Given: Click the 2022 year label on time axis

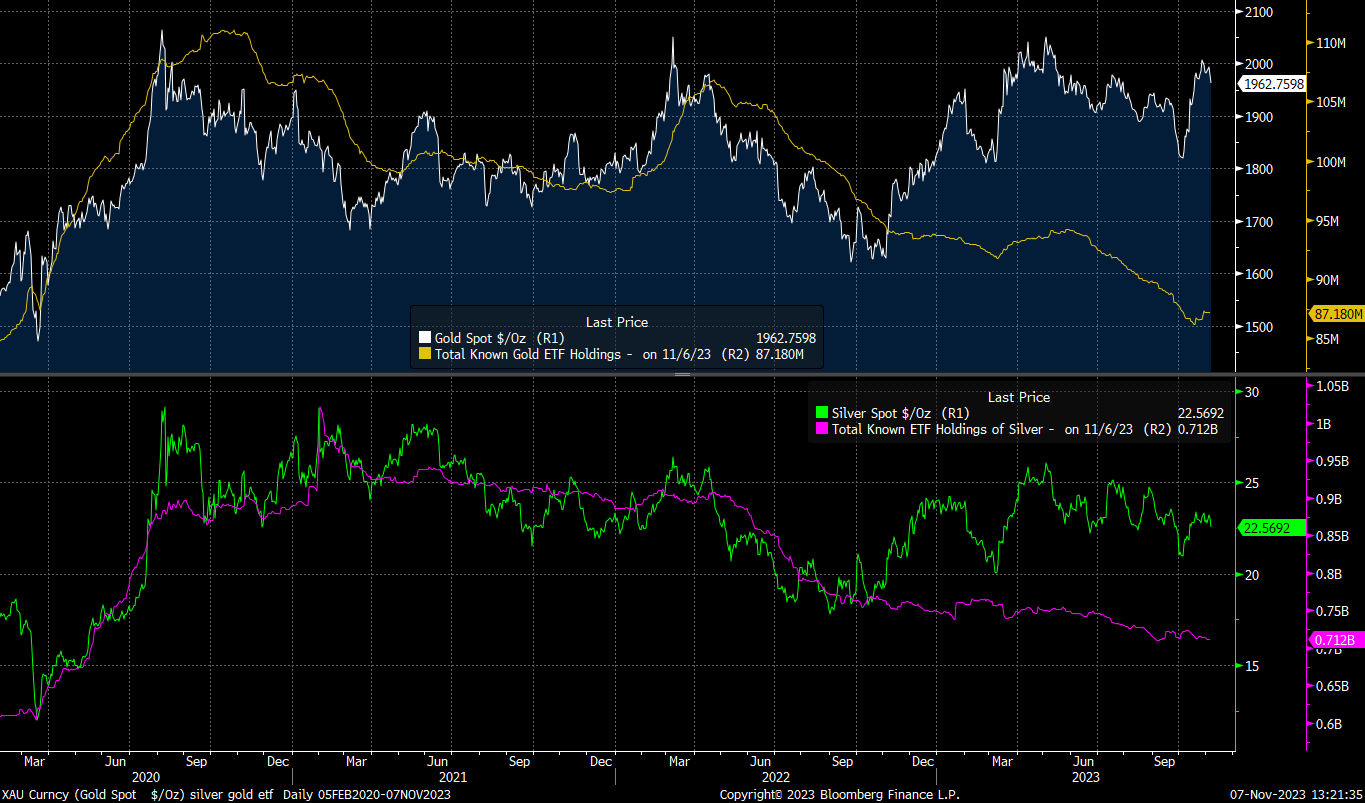Looking at the screenshot, I should pos(776,777).
